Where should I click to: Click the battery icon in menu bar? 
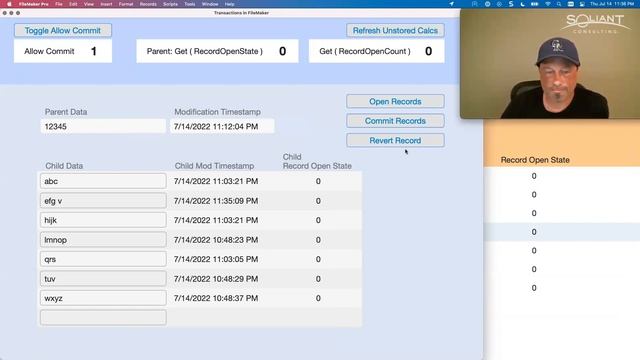534,4
